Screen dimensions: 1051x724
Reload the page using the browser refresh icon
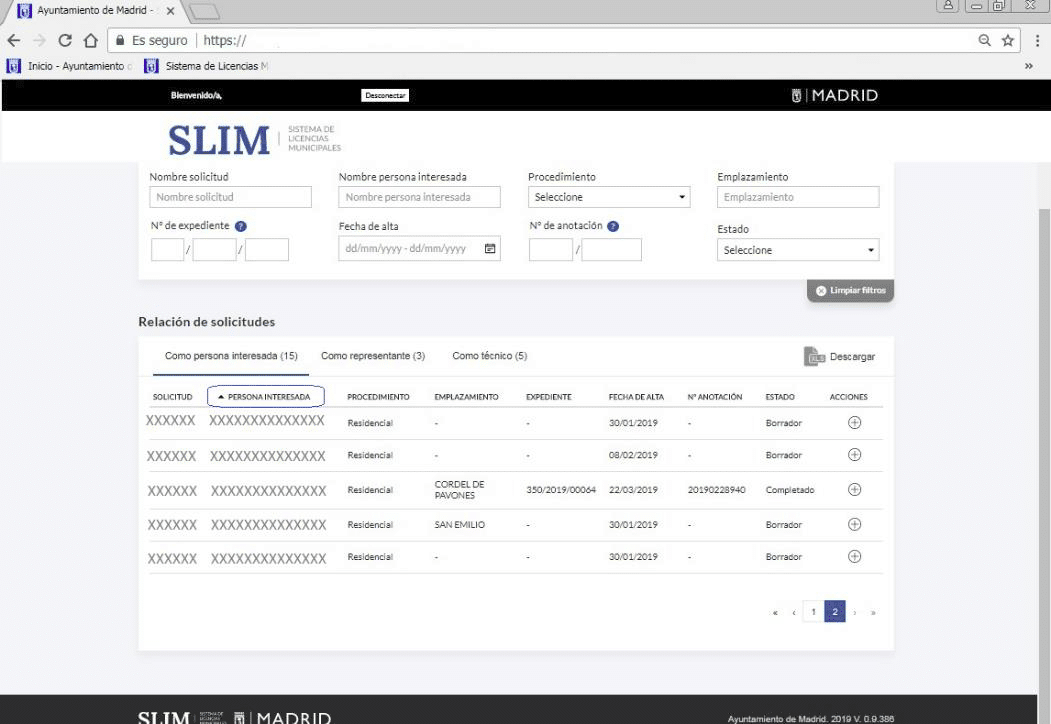[x=65, y=41]
